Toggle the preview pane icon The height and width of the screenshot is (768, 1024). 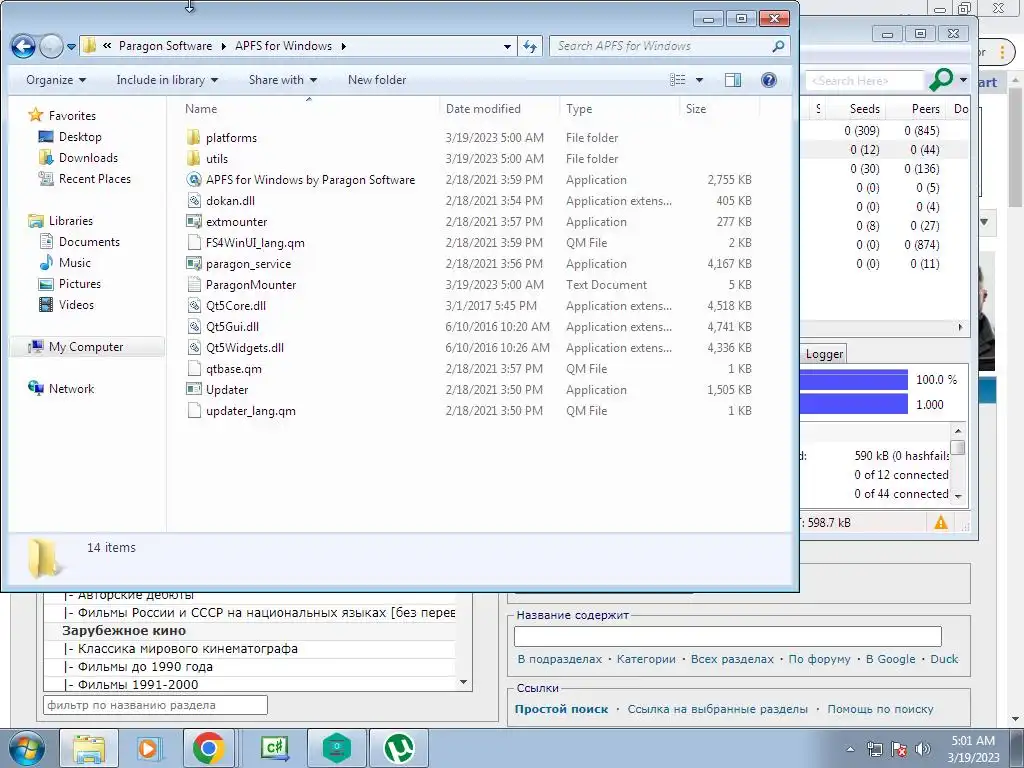[x=733, y=80]
